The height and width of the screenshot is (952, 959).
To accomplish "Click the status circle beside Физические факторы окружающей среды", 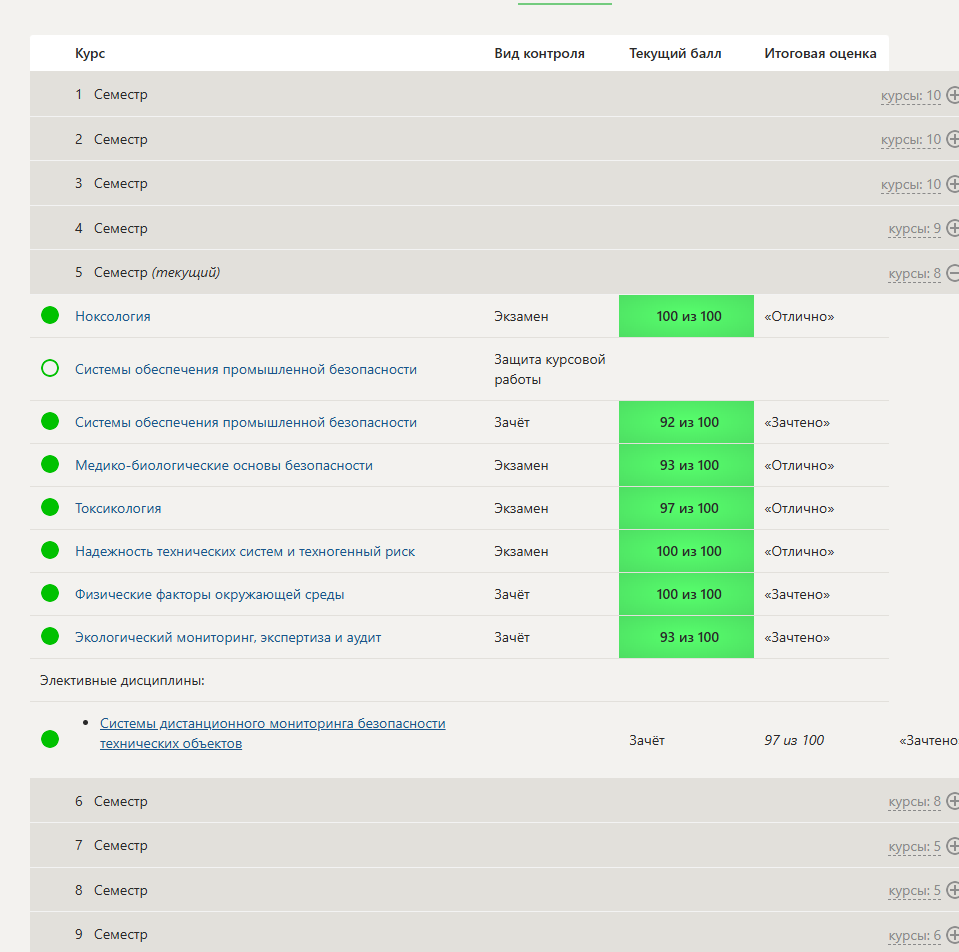I will click(x=50, y=594).
